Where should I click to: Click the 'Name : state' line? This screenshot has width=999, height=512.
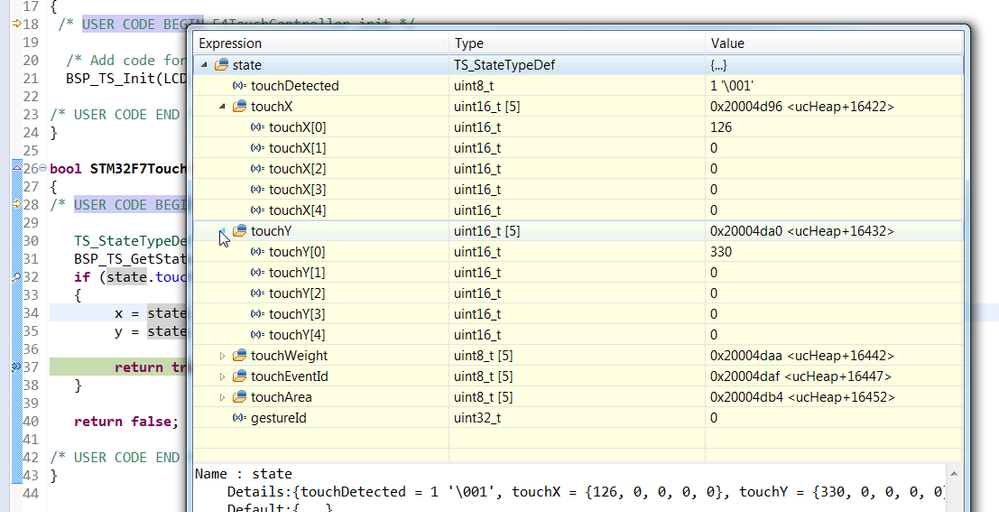[x=243, y=474]
